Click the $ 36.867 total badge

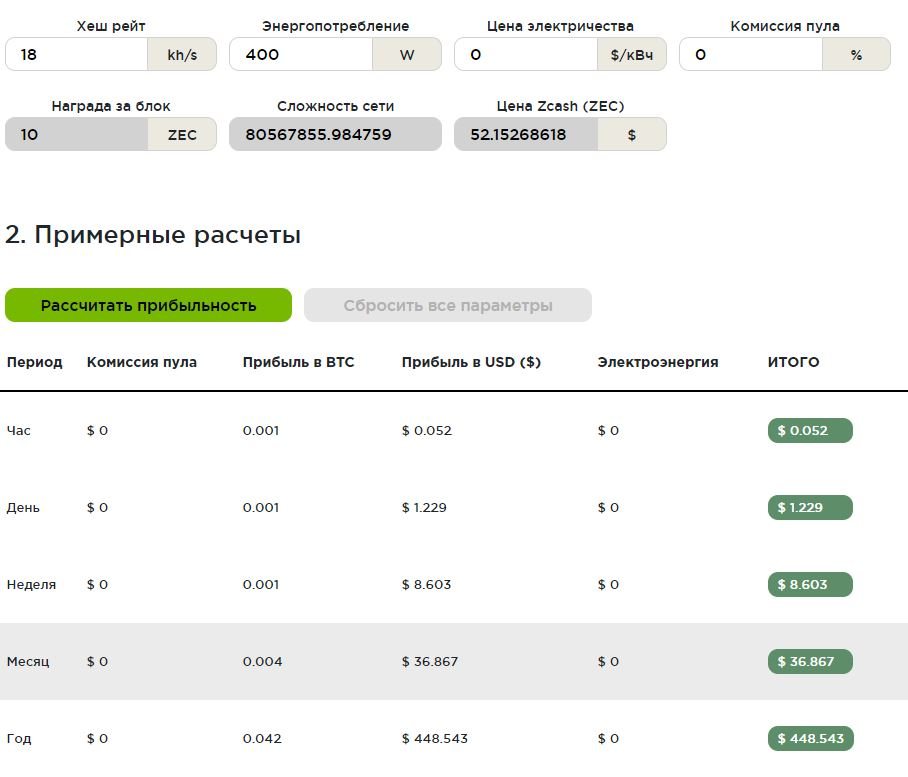(810, 661)
